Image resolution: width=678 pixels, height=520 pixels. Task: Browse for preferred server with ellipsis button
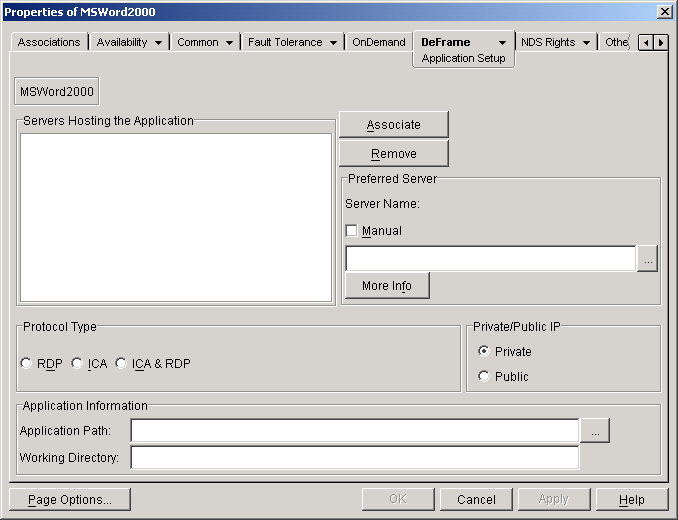[647, 258]
